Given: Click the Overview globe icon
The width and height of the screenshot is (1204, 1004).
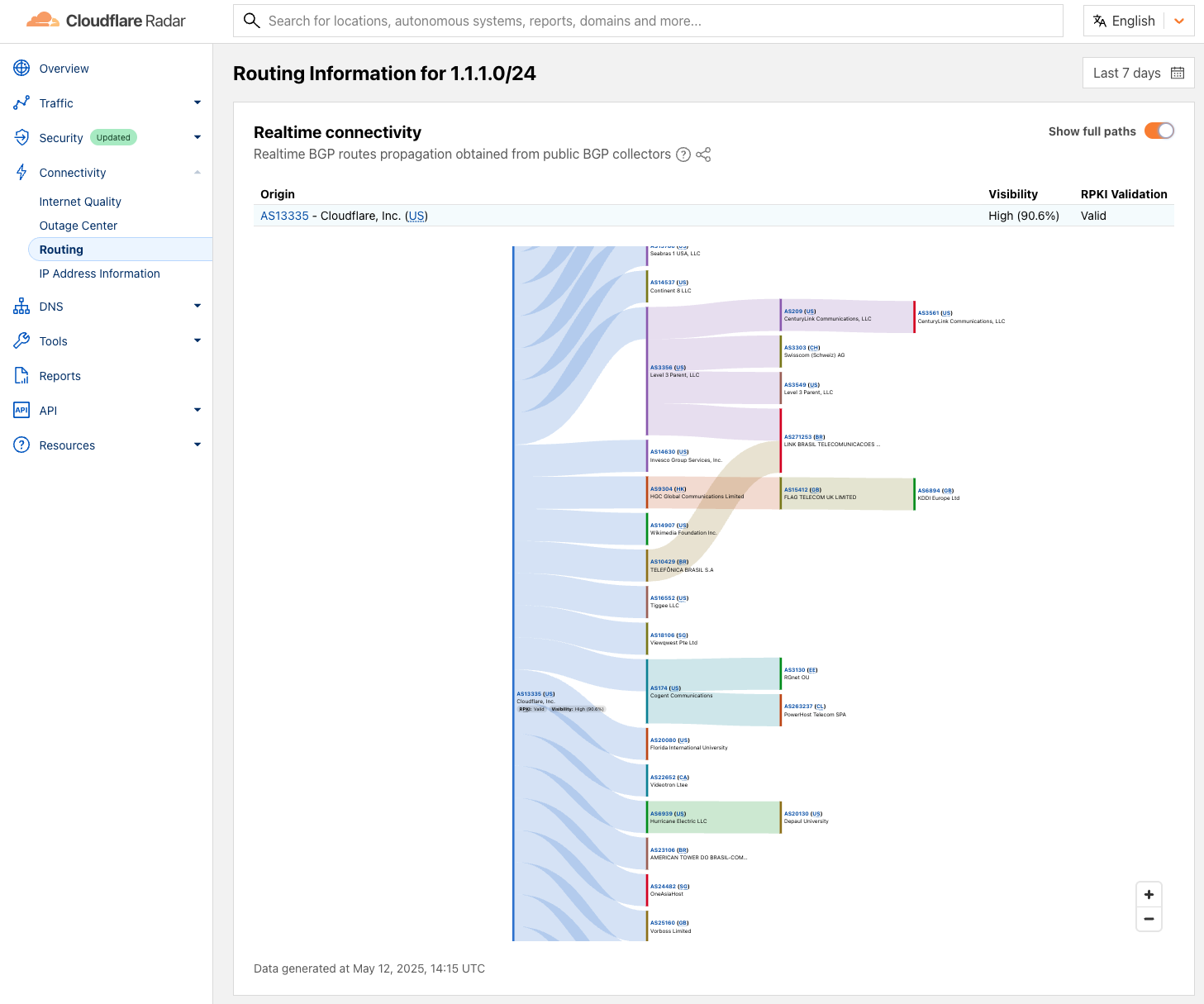Looking at the screenshot, I should [21, 69].
